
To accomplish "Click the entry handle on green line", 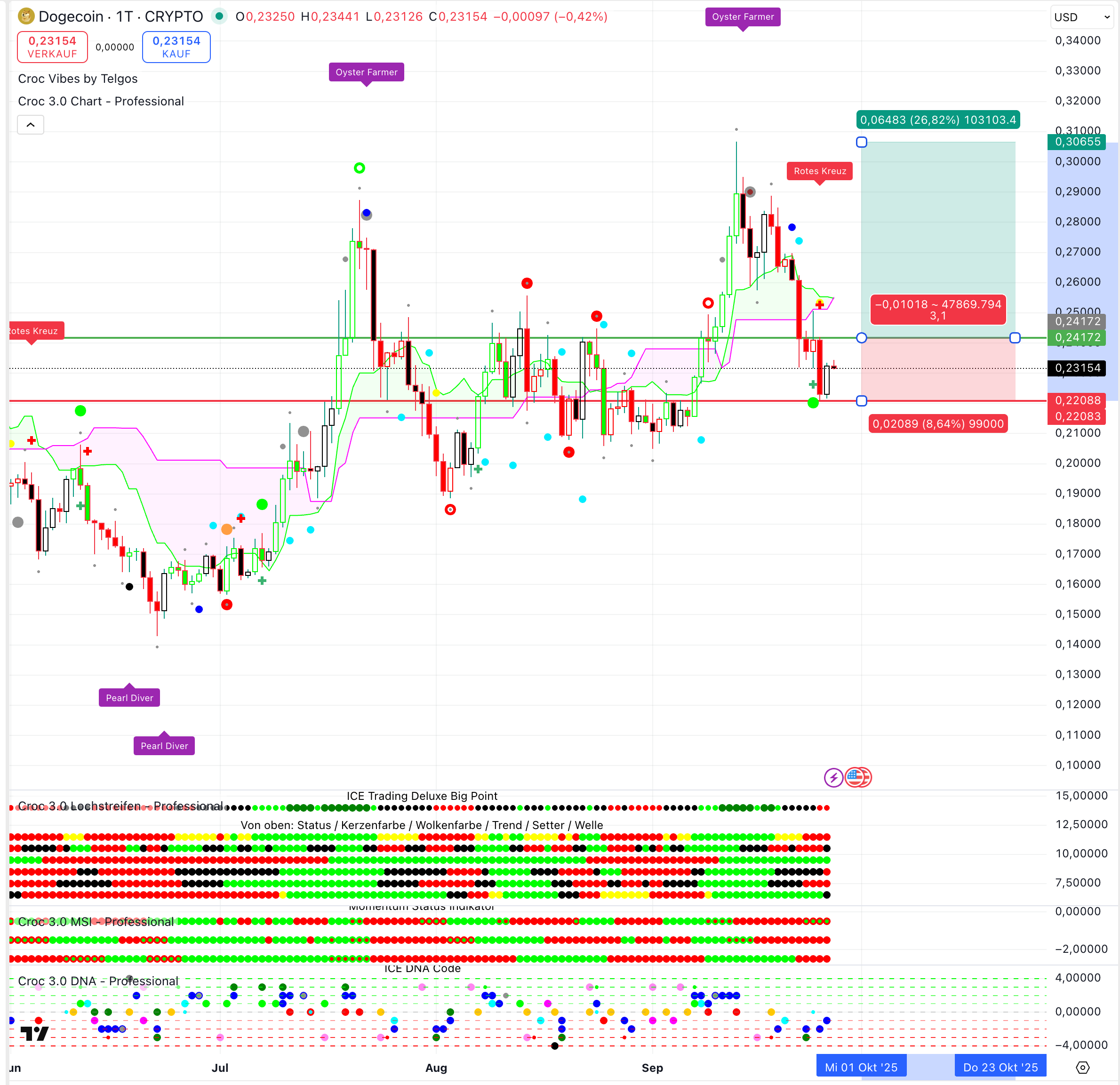I will click(x=862, y=338).
